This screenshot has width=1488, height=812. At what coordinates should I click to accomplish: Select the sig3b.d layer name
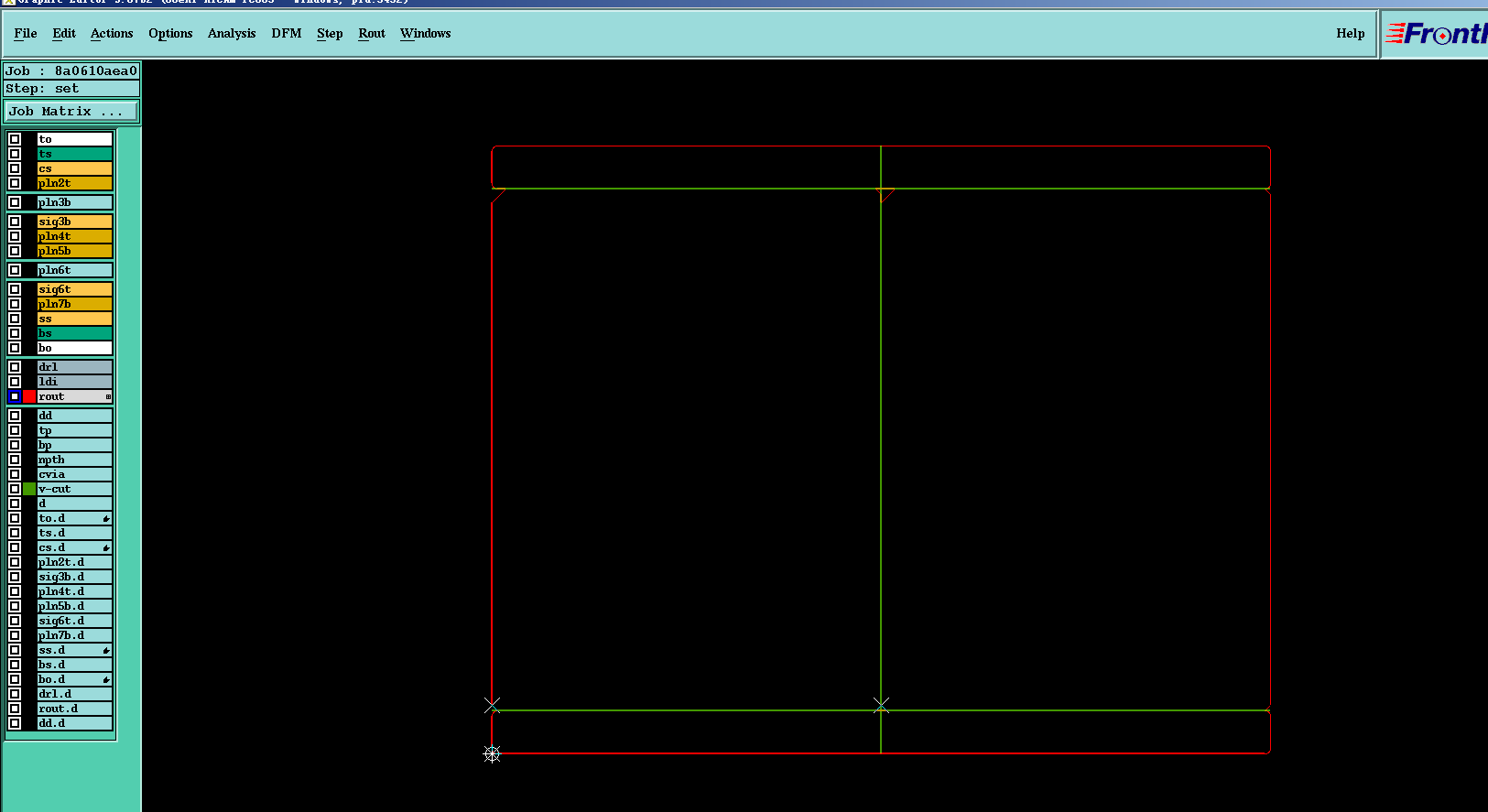pos(74,577)
